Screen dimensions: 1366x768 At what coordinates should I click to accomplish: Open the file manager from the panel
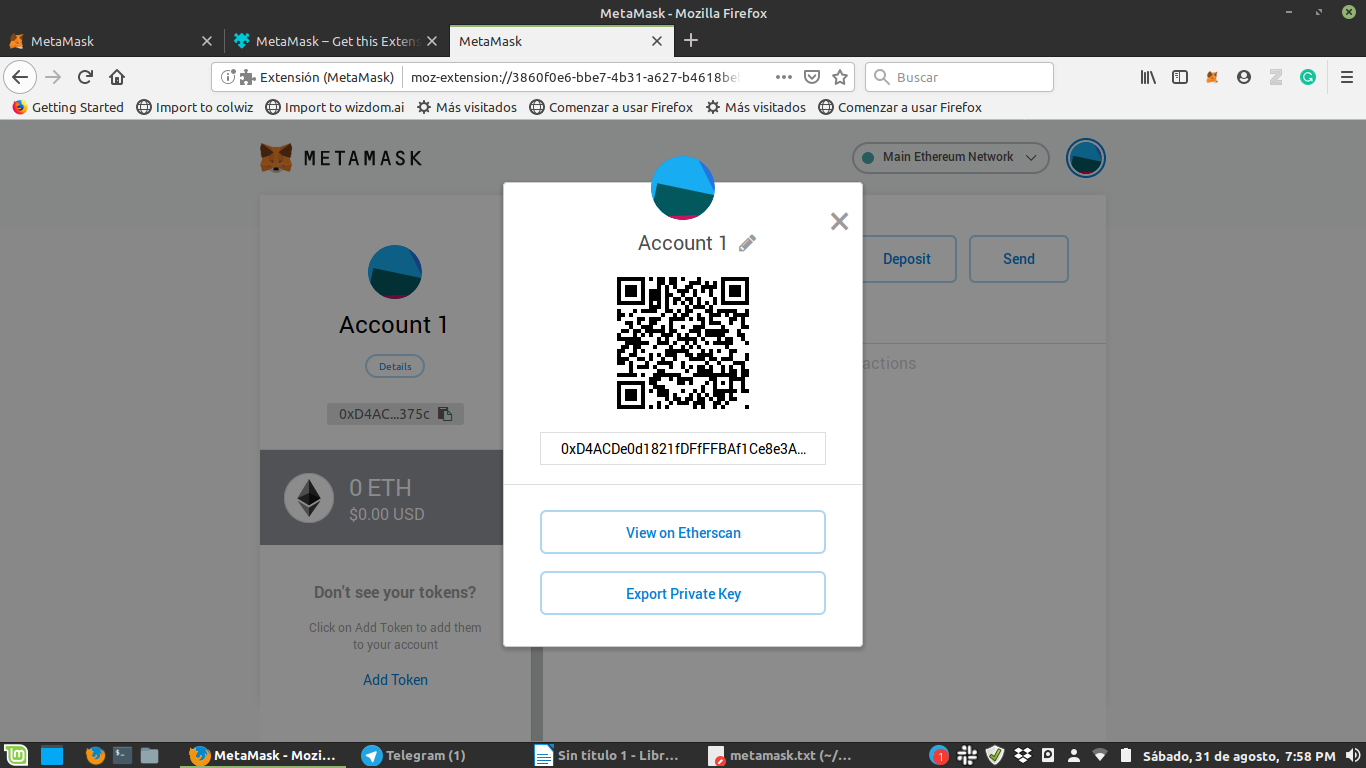click(x=150, y=755)
